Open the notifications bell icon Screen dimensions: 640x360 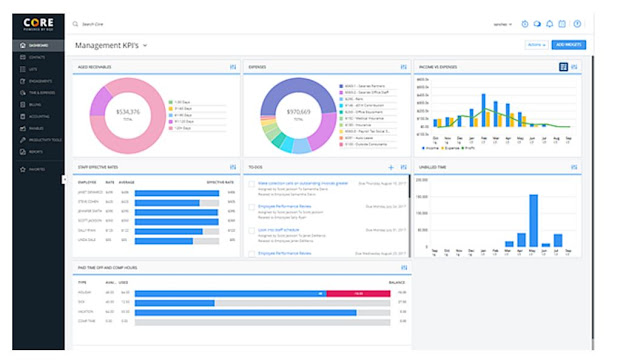tap(550, 24)
